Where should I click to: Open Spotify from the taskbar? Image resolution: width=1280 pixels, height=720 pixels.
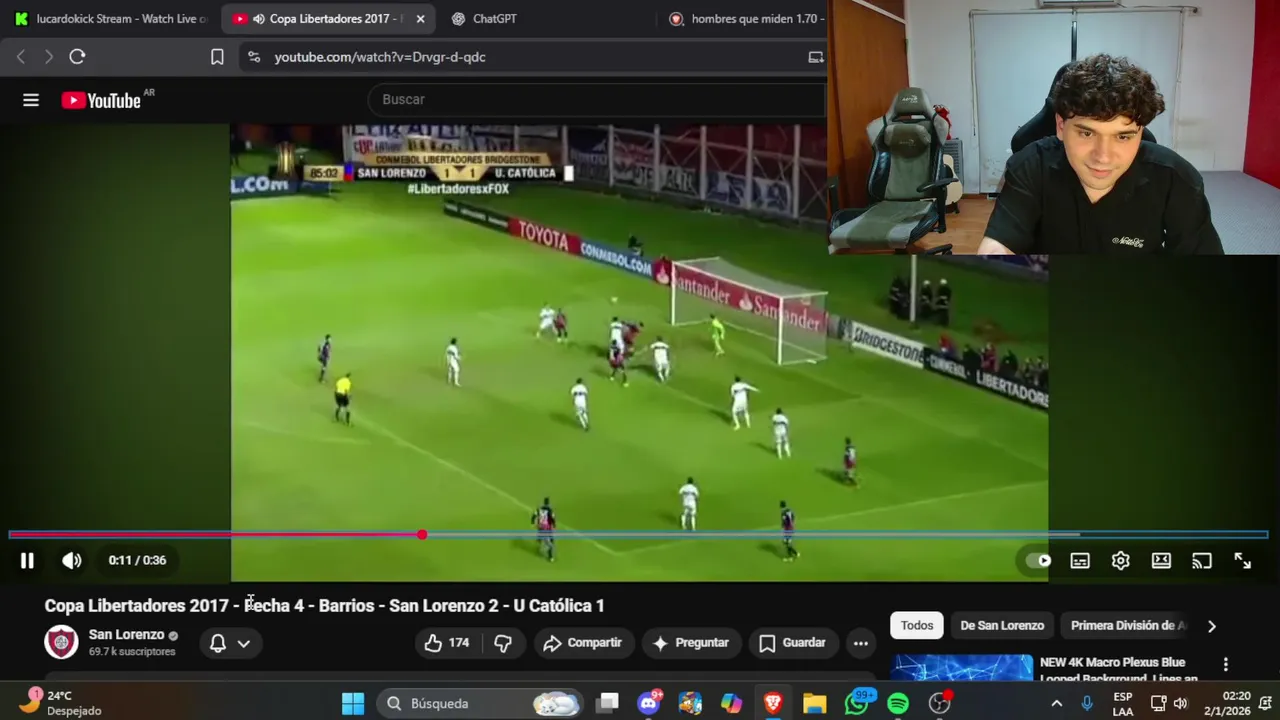coord(898,704)
